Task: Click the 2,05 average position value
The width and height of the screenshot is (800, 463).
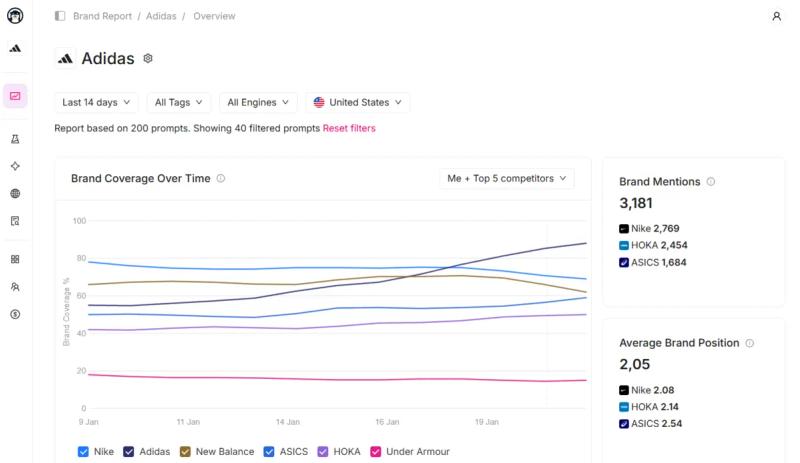Action: (635, 364)
